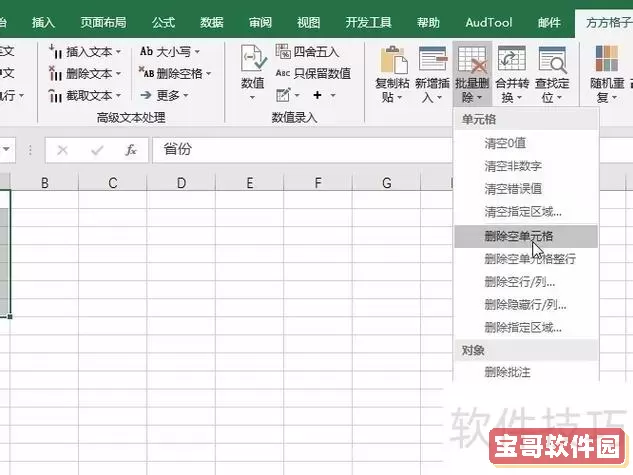
Task: Open the 合并转换 tool
Action: coord(512,74)
